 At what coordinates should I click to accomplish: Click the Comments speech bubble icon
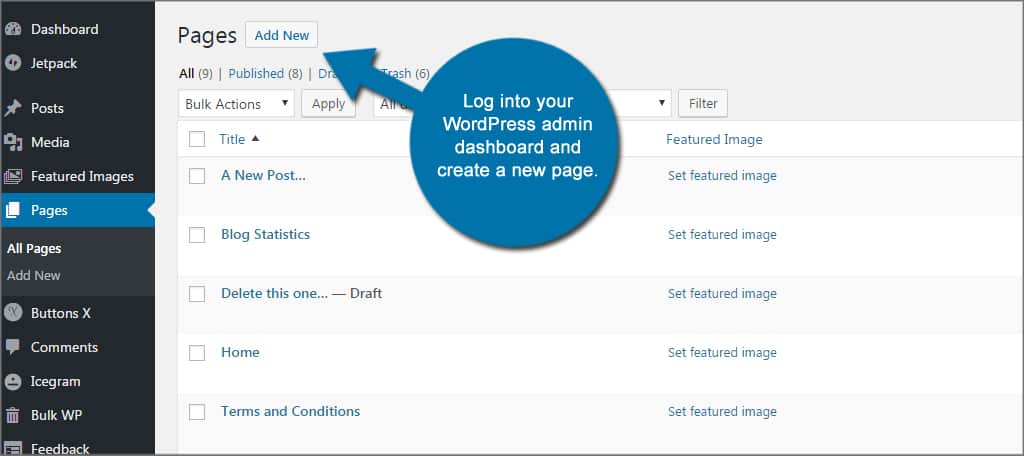point(13,348)
